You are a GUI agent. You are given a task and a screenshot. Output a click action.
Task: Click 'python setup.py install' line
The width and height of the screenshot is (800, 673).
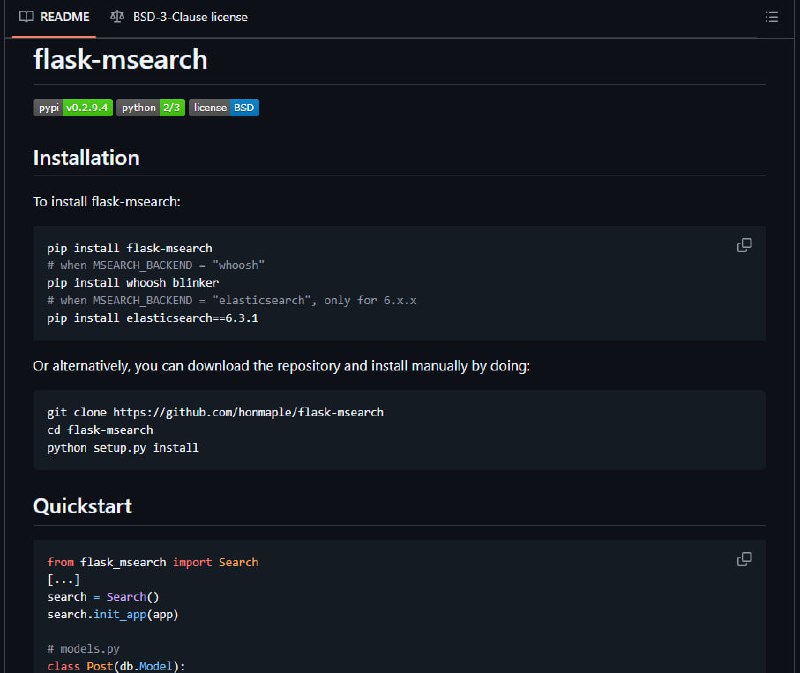tap(123, 447)
